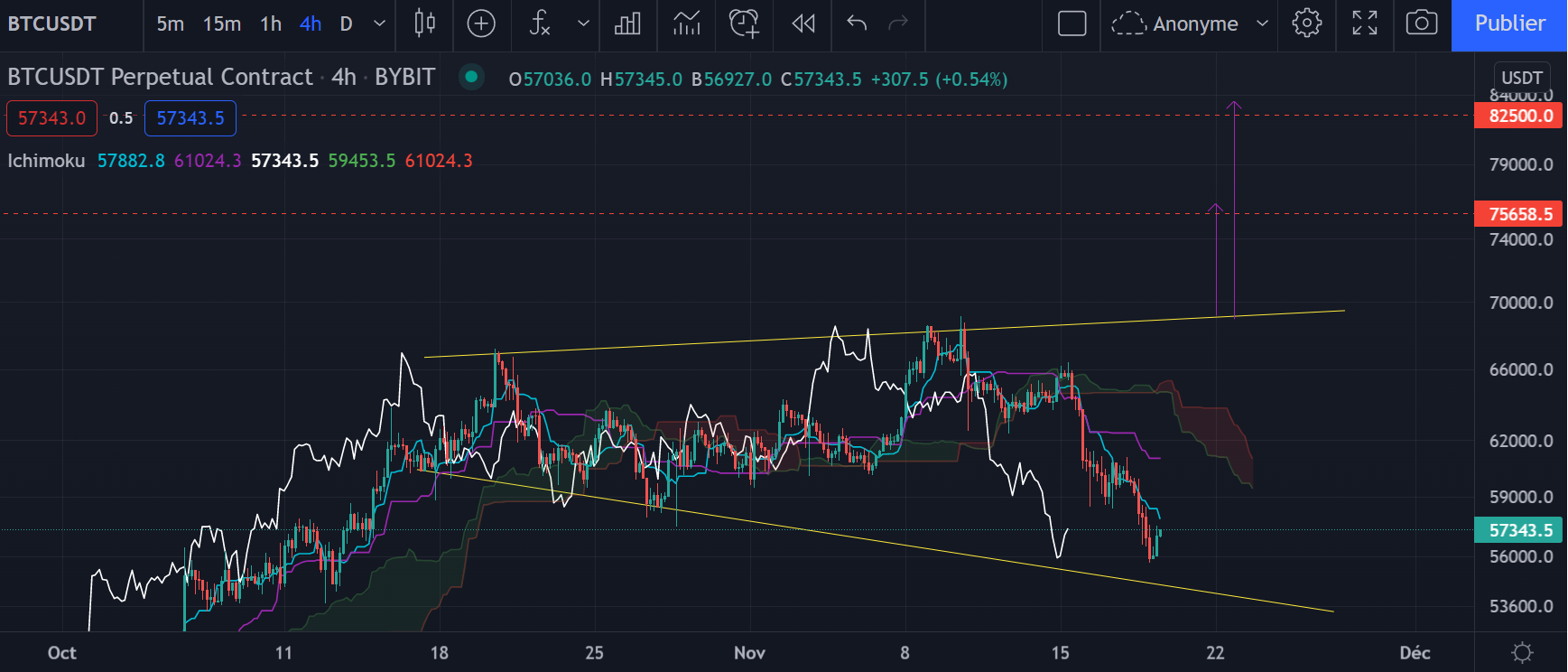Screen dimensions: 1568x672
Task: Expand the timeframe interval dropdown arrow
Action: coord(380,23)
